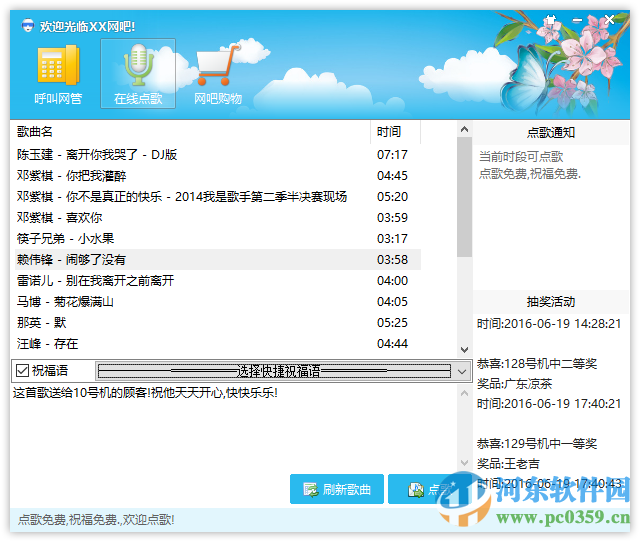Click the app logo beside 欢迎光临XX网吧

point(27,26)
